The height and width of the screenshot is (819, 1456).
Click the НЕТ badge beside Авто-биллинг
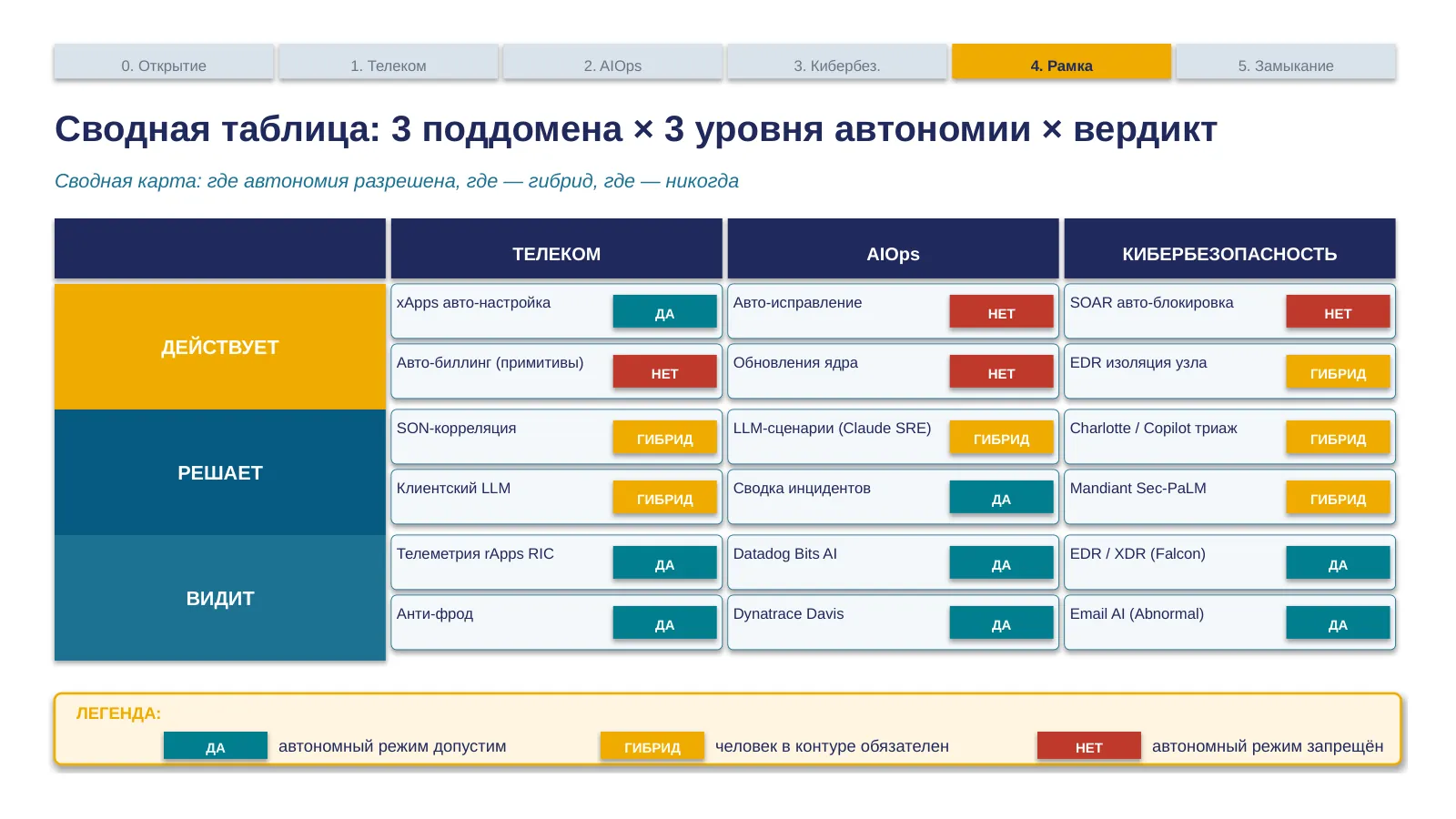click(665, 372)
